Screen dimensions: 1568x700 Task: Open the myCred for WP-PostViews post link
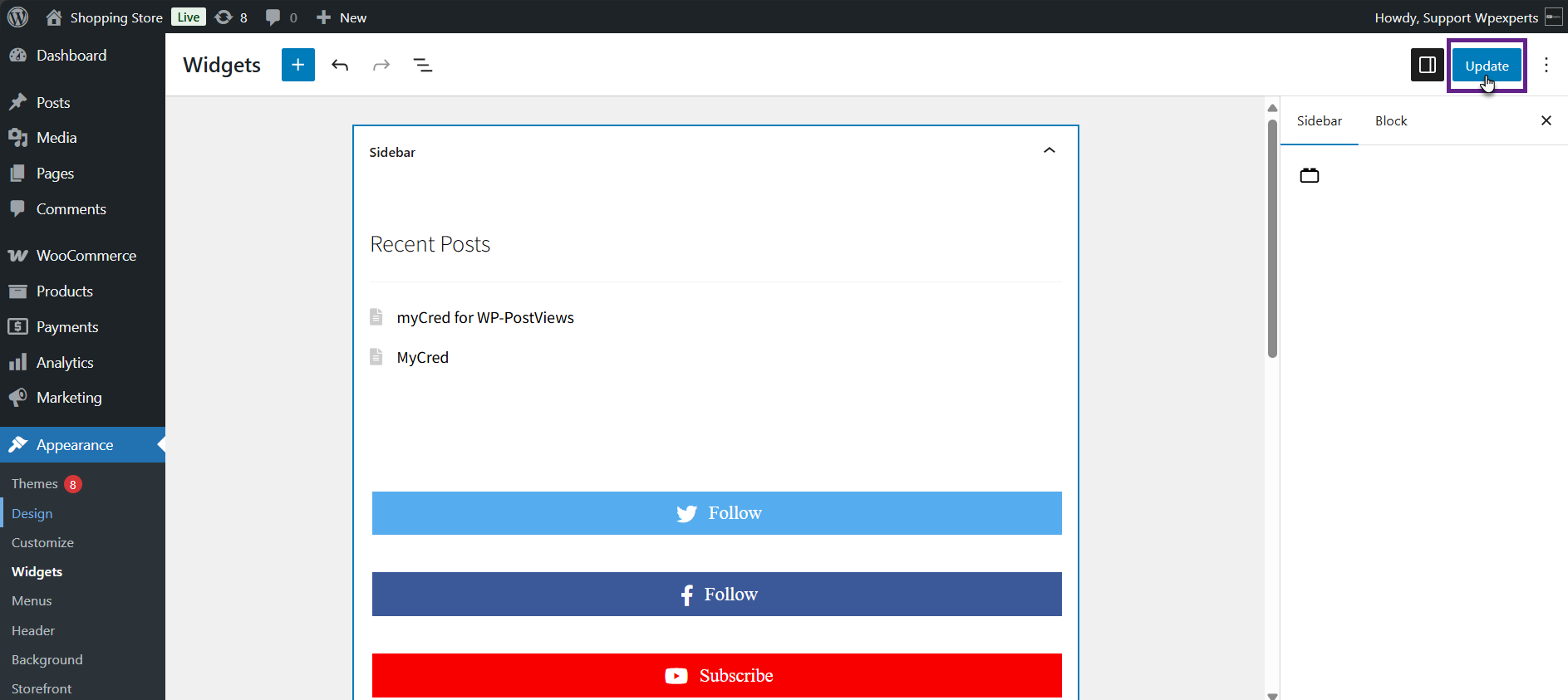pos(485,318)
